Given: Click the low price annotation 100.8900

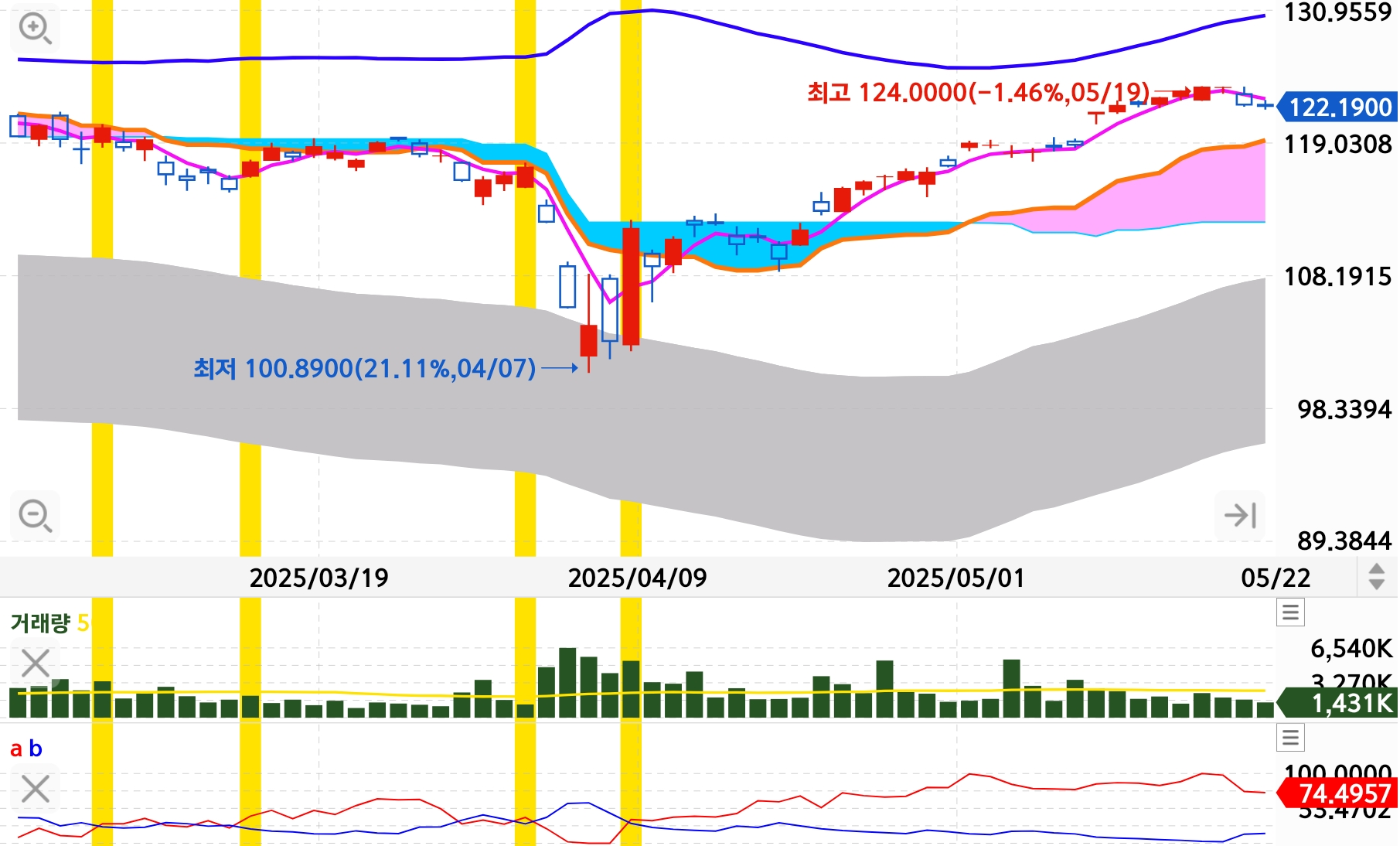Looking at the screenshot, I should (x=364, y=368).
